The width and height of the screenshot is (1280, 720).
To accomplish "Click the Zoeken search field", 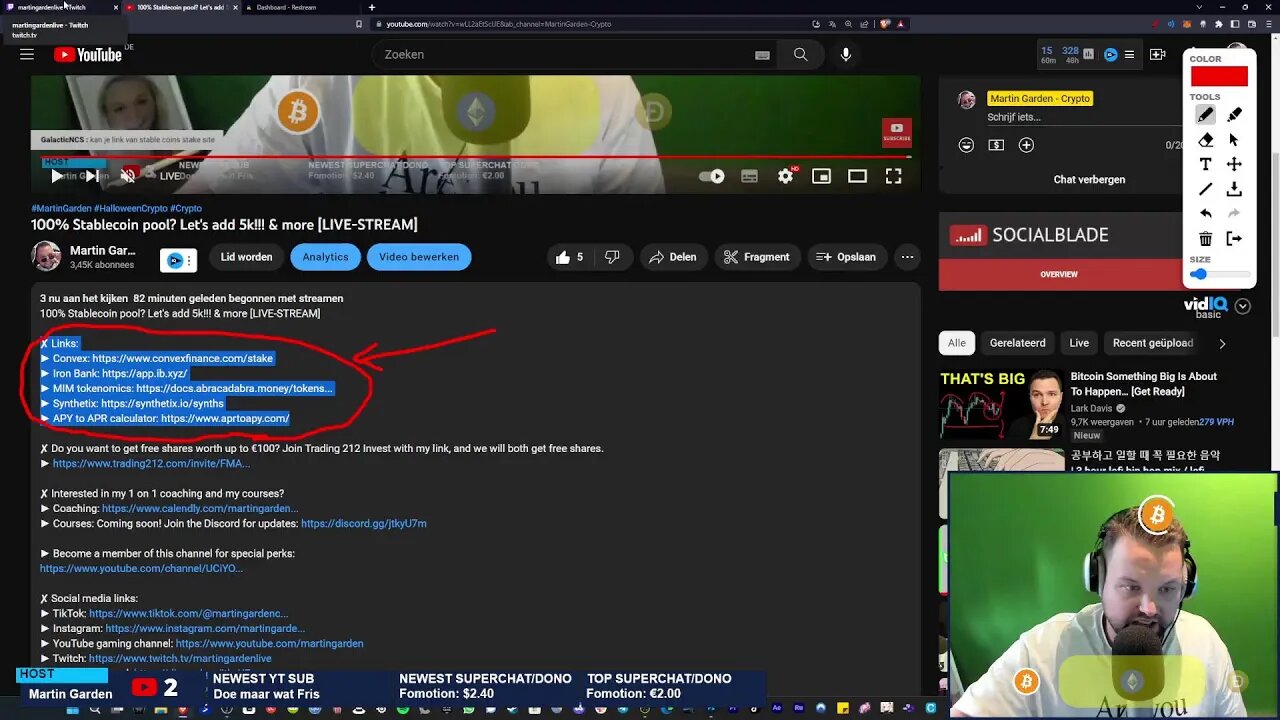I will (x=560, y=55).
